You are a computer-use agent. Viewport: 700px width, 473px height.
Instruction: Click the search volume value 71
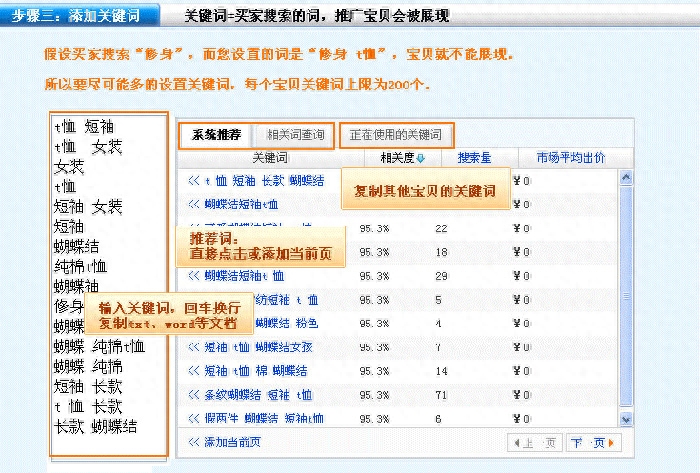[442, 395]
